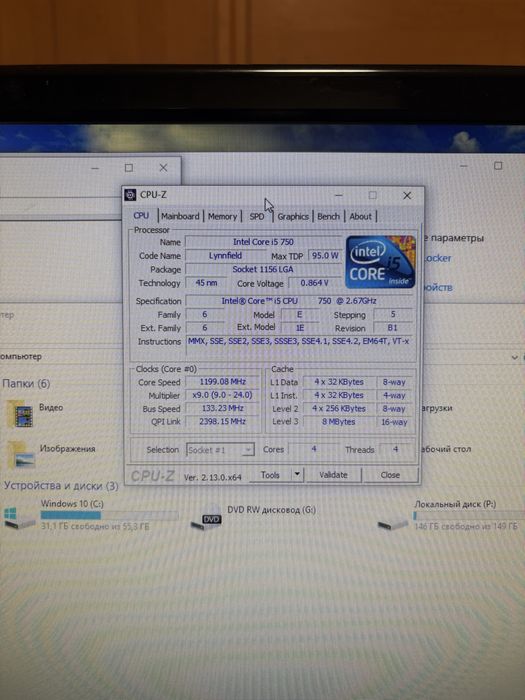Click the Specification field text
The height and width of the screenshot is (700, 525).
[298, 301]
